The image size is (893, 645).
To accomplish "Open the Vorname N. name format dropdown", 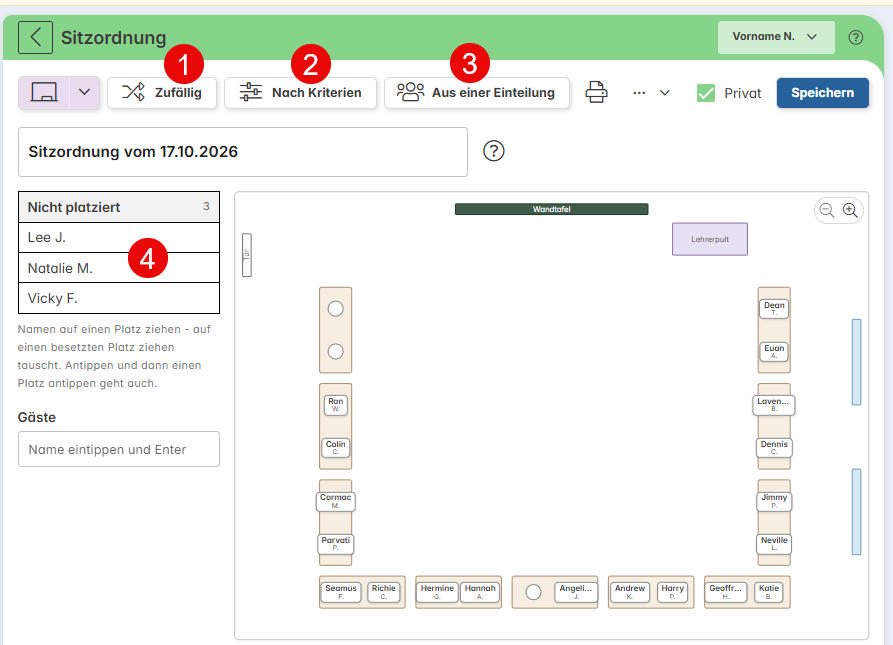I will pos(776,37).
